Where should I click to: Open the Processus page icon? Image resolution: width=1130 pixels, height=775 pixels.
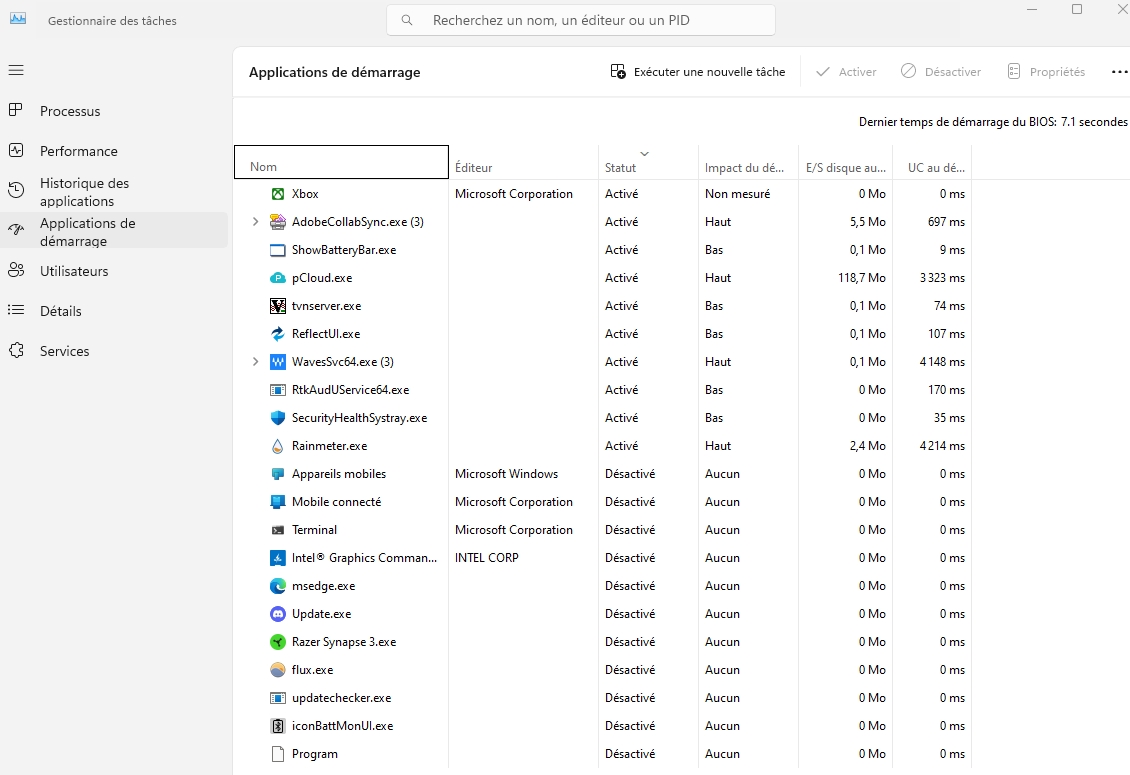[x=16, y=111]
